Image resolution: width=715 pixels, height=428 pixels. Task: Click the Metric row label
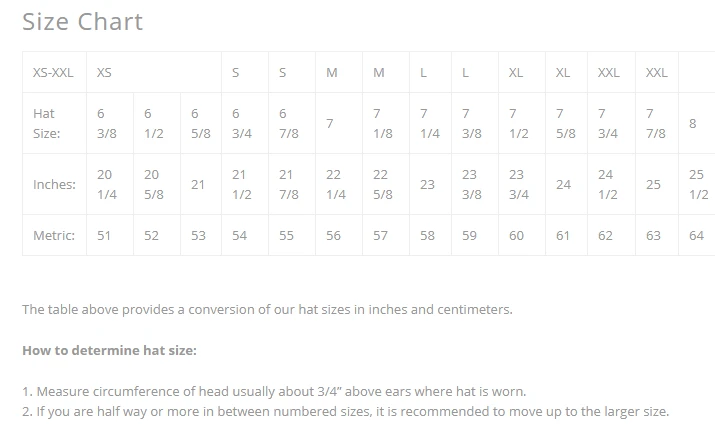click(54, 236)
